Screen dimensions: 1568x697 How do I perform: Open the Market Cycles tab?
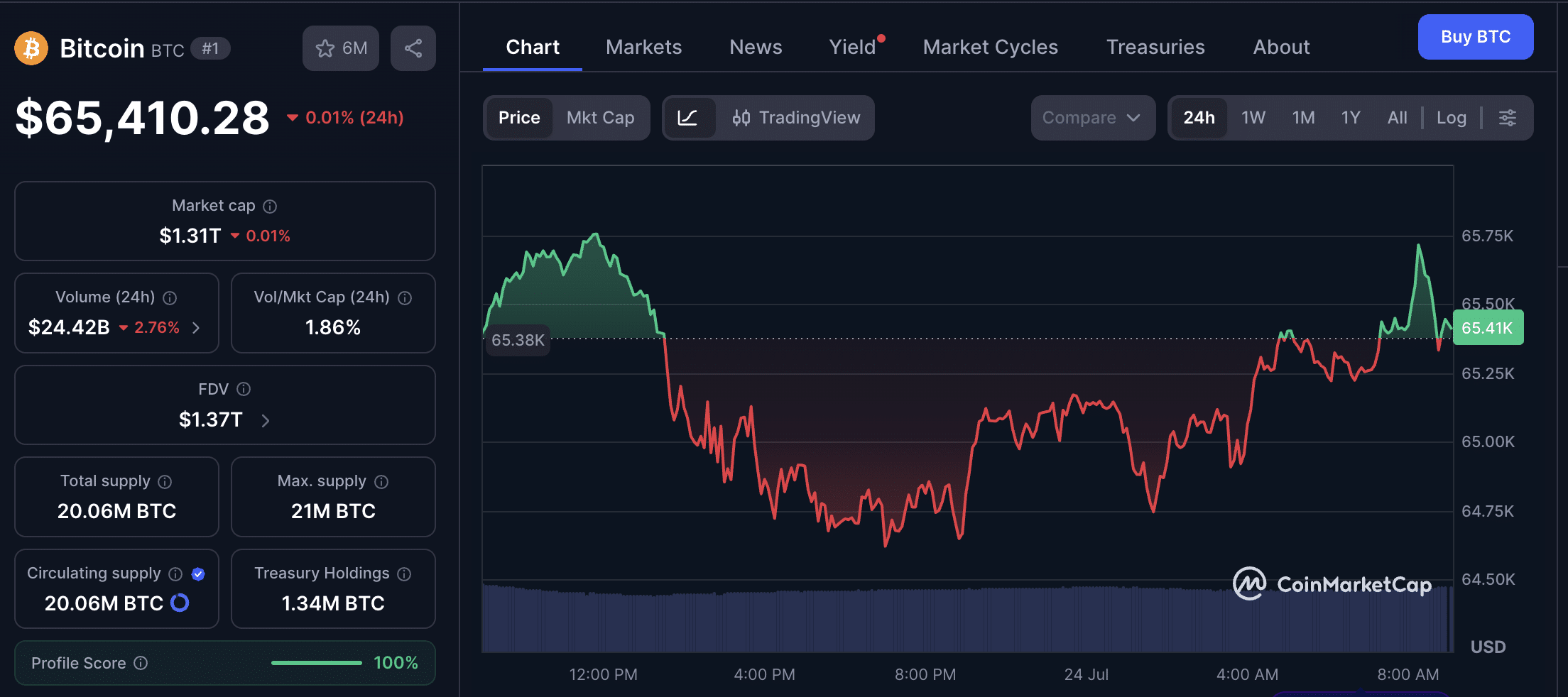(991, 48)
